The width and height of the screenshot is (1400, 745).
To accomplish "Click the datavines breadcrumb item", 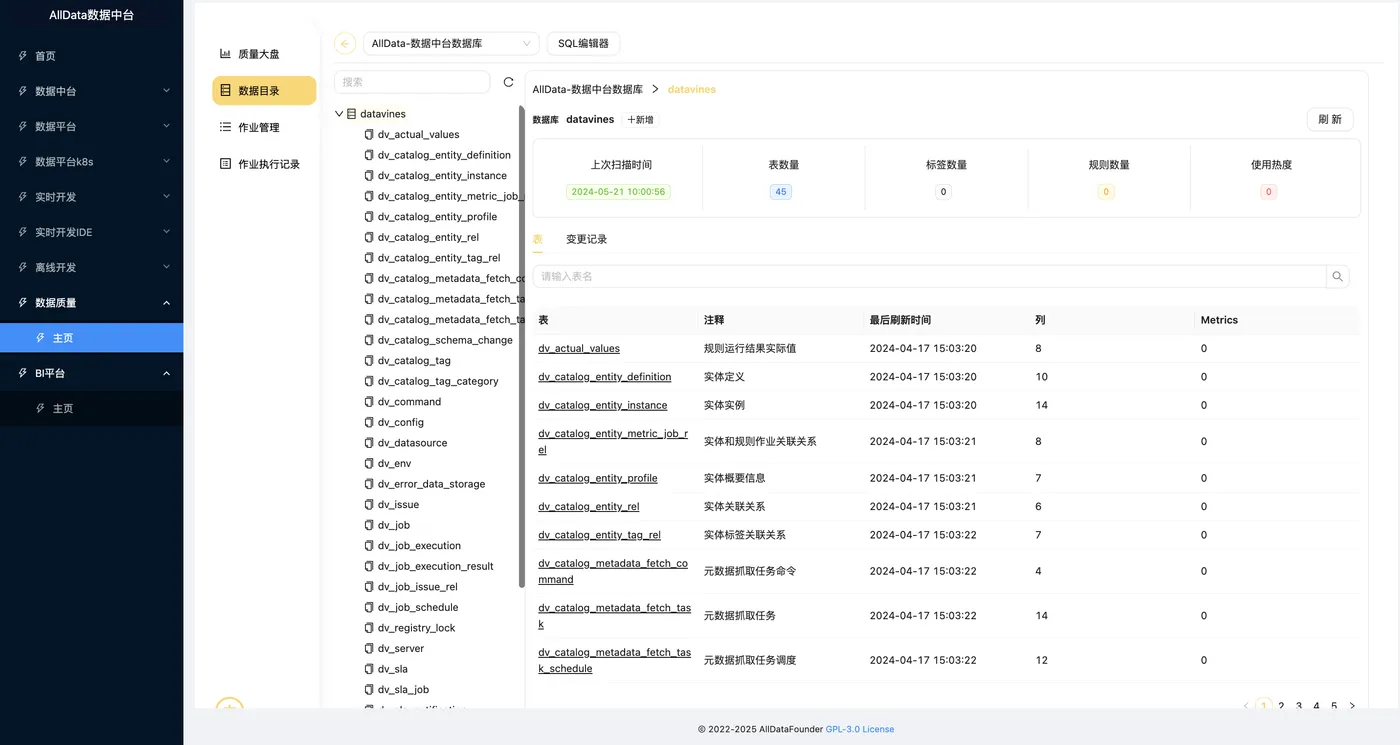I will [692, 90].
